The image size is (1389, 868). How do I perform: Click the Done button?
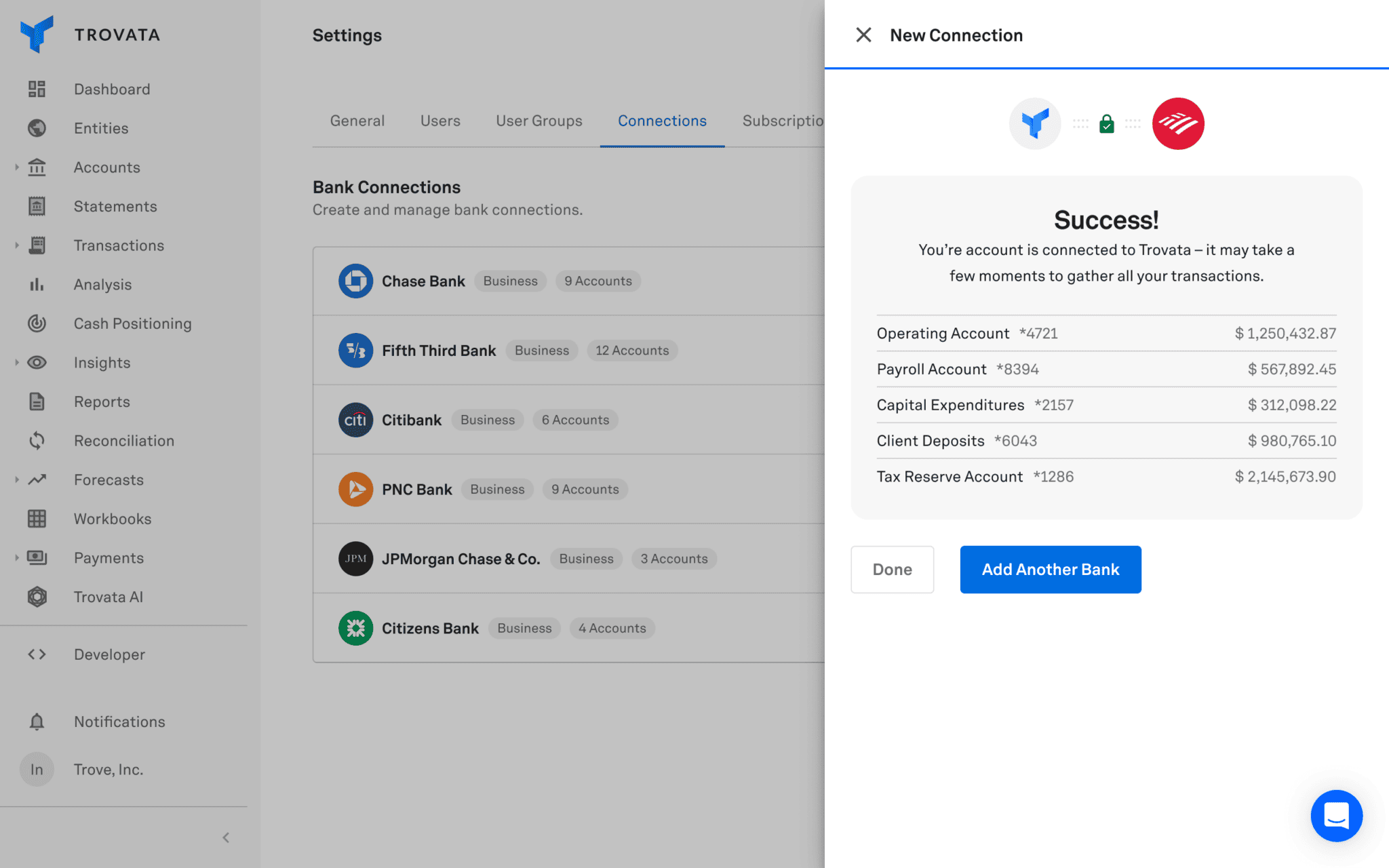(x=892, y=570)
